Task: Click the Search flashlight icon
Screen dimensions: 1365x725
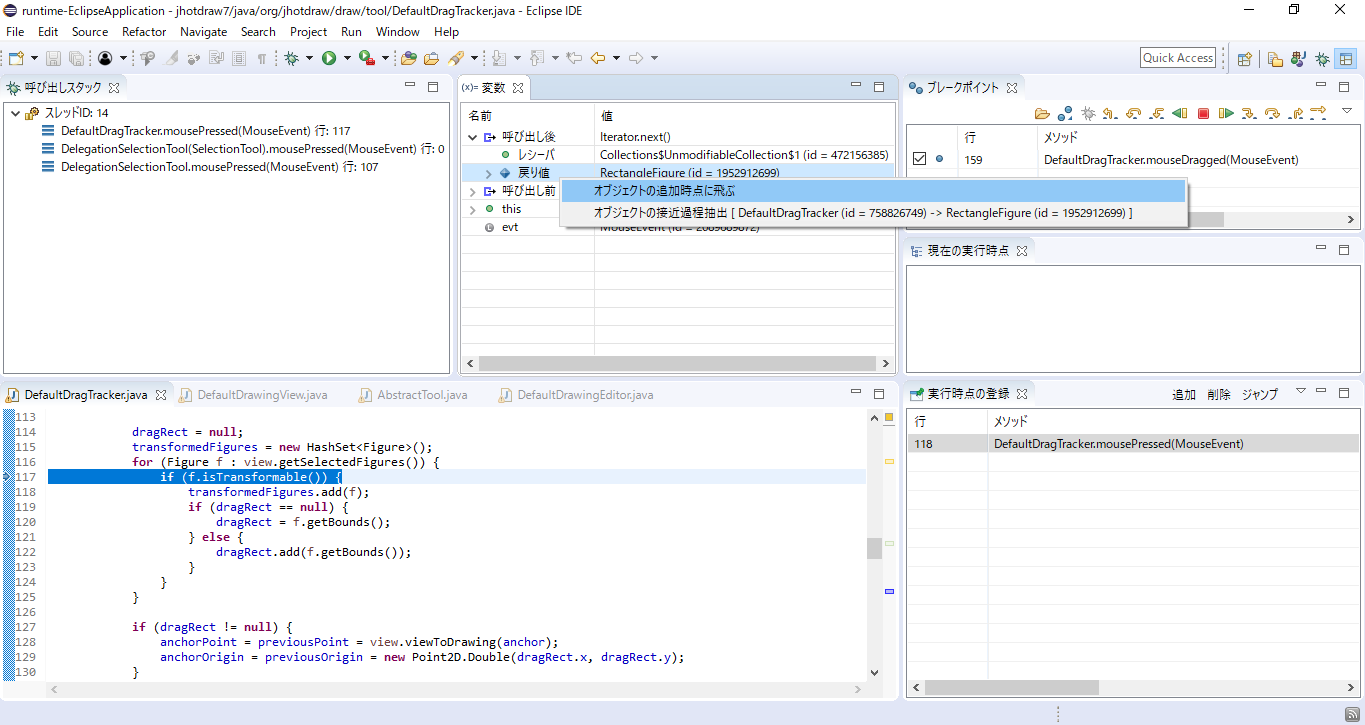Action: click(x=458, y=58)
